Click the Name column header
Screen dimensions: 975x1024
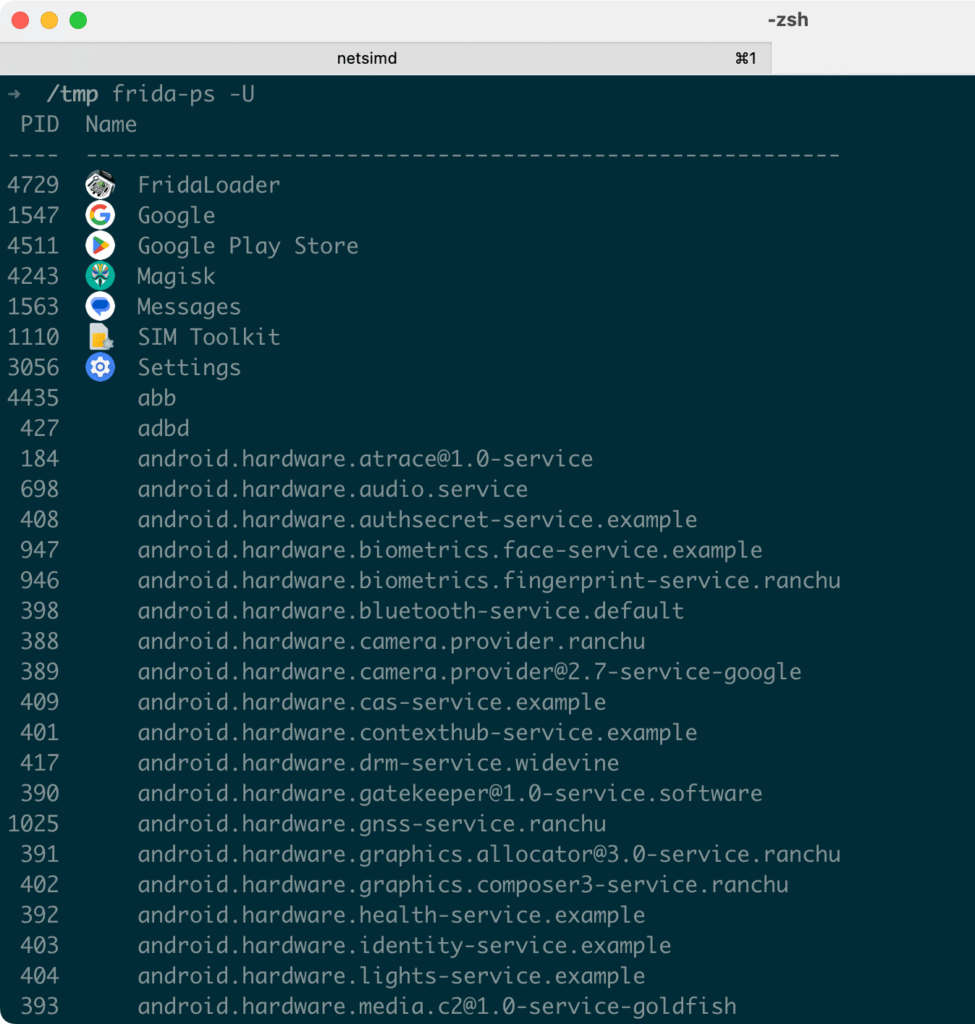[x=111, y=124]
